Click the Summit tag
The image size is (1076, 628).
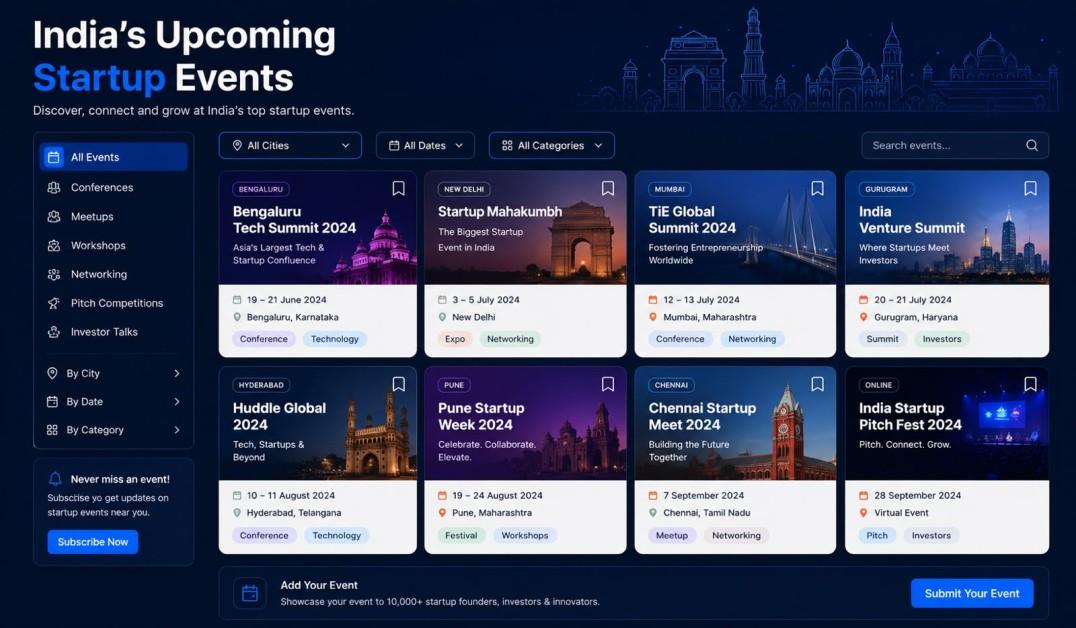(882, 339)
